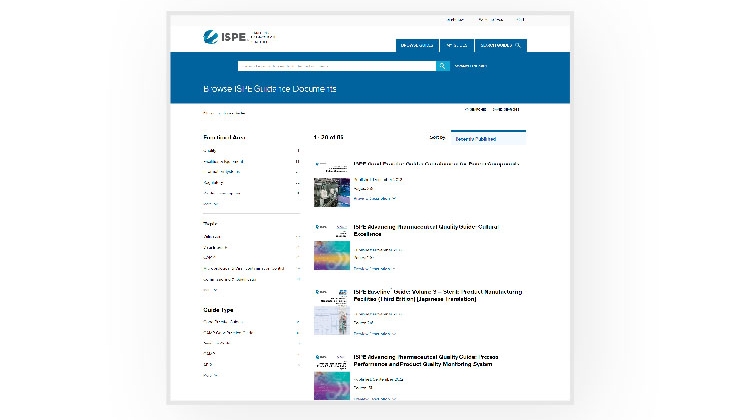750x420 pixels.
Task: Click the teal magnifier search button
Action: pos(442,66)
